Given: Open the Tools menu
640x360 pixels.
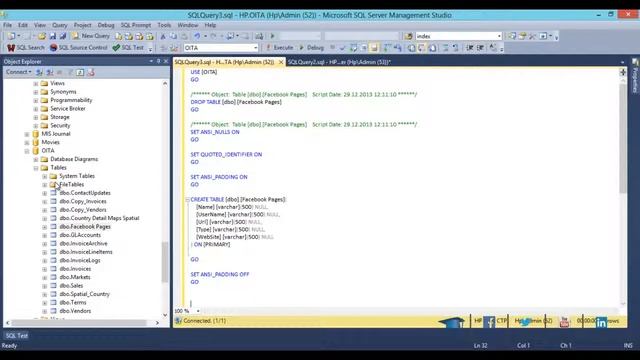Looking at the screenshot, I should (x=164, y=25).
